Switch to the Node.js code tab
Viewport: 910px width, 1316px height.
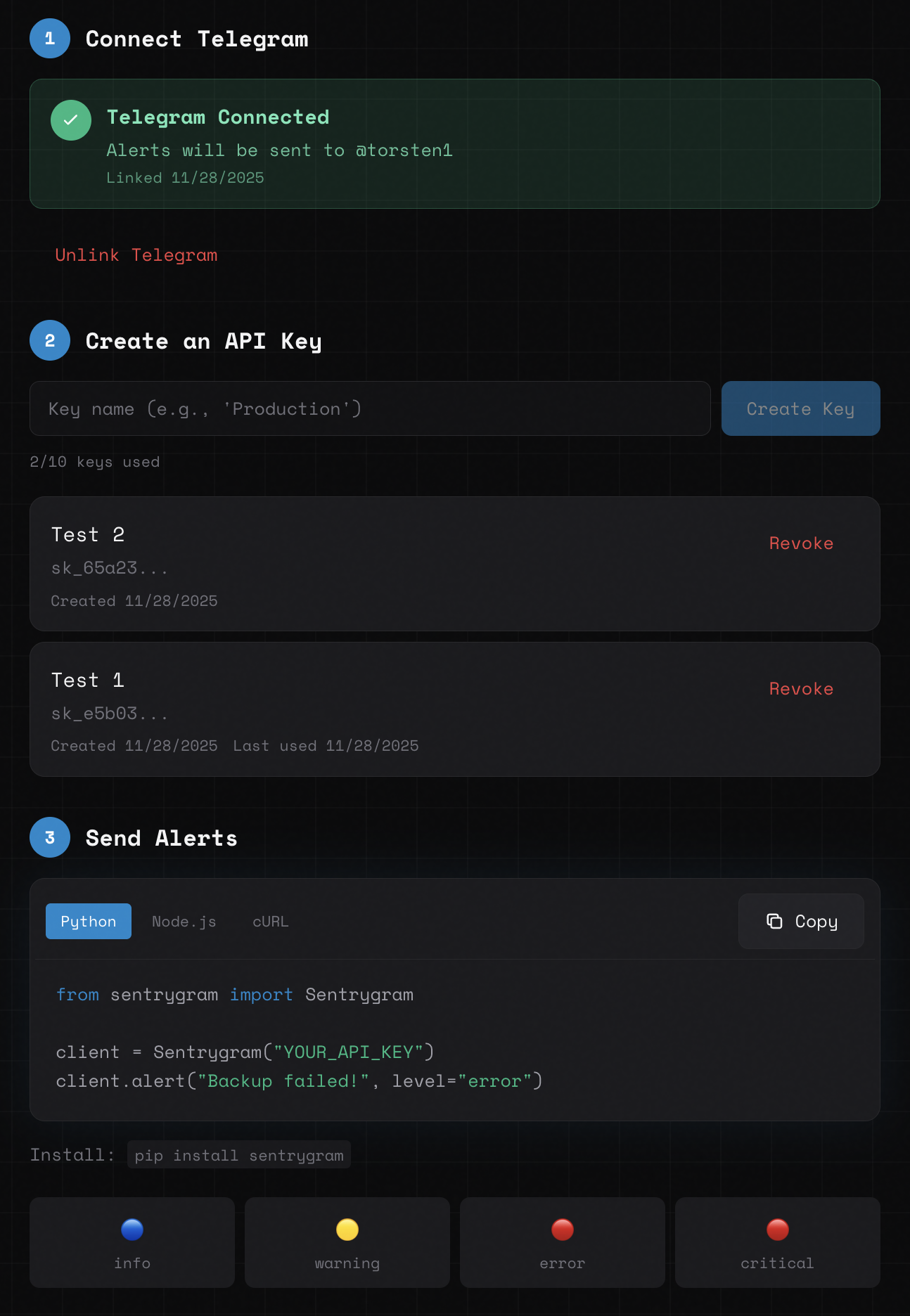point(184,921)
